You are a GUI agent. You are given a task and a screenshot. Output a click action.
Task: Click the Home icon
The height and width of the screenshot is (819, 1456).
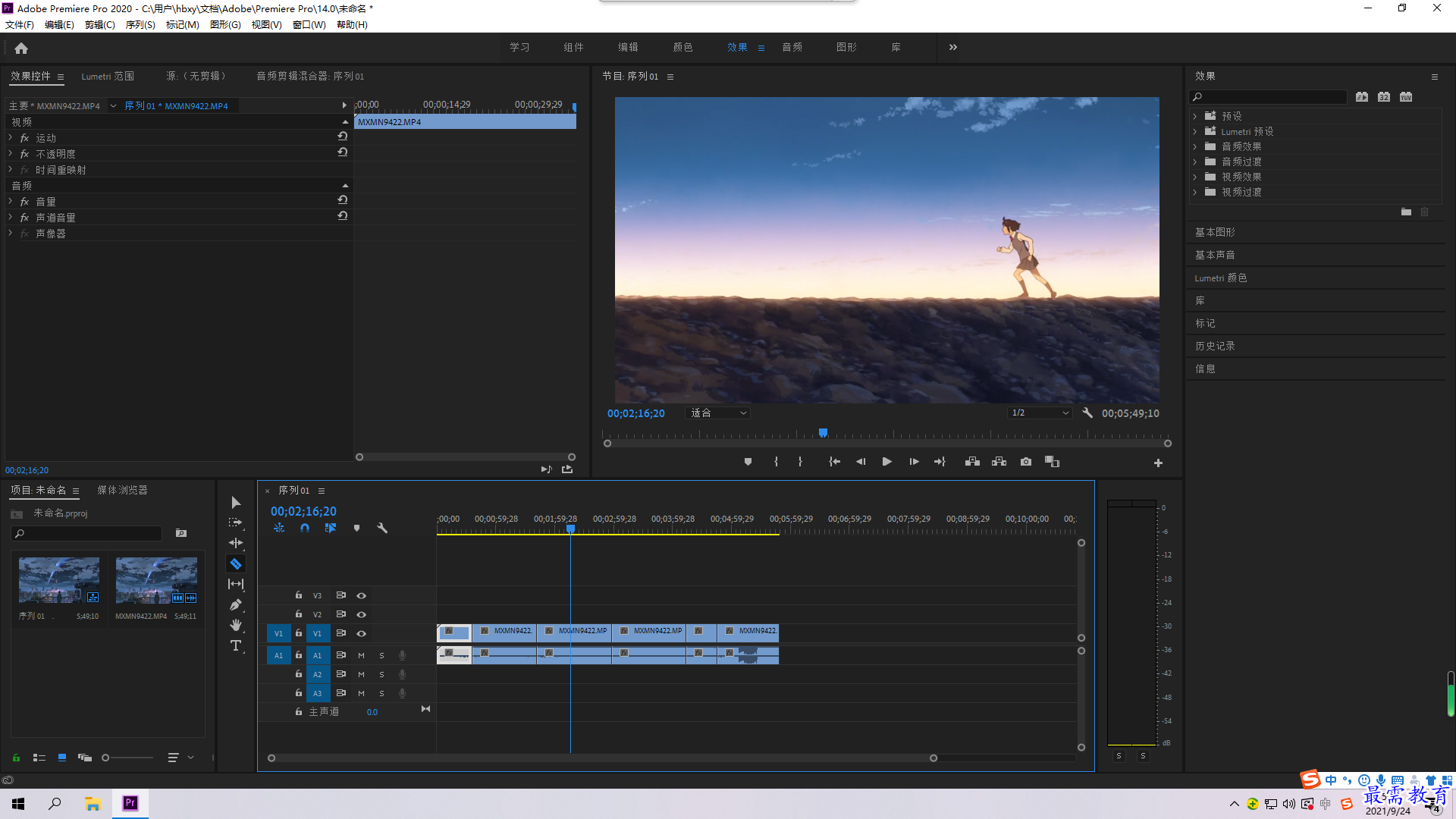21,48
